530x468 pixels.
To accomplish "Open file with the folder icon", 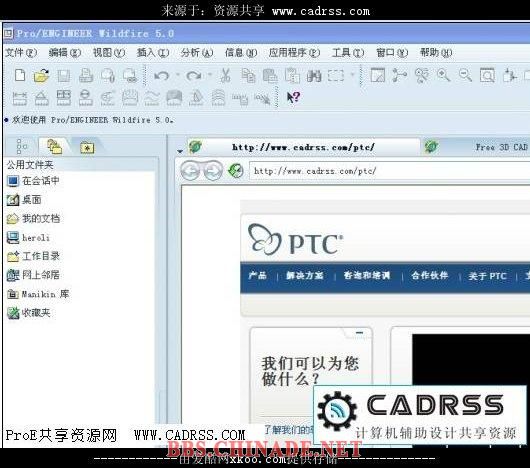I will 41,75.
